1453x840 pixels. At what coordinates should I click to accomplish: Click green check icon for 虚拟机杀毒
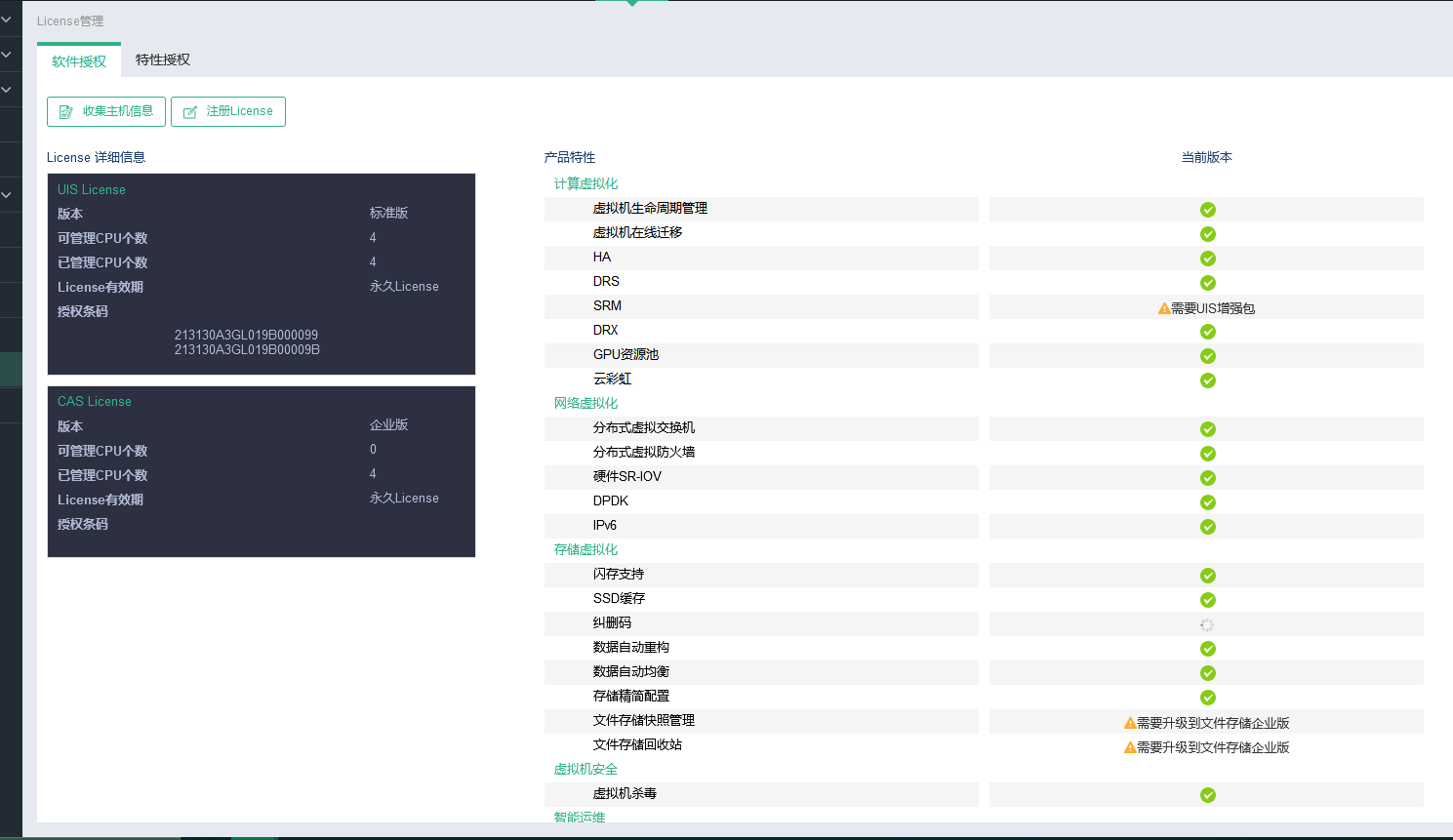tap(1208, 795)
